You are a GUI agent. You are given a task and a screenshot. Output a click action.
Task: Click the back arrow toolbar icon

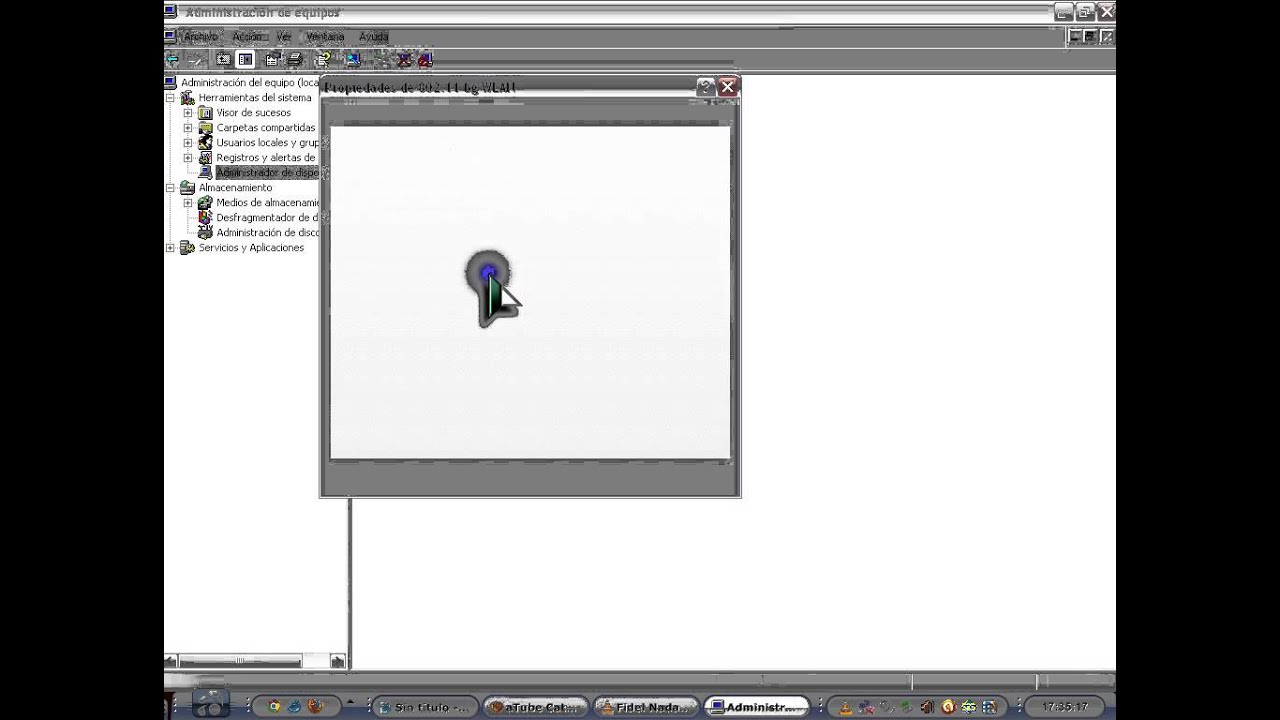tap(172, 59)
